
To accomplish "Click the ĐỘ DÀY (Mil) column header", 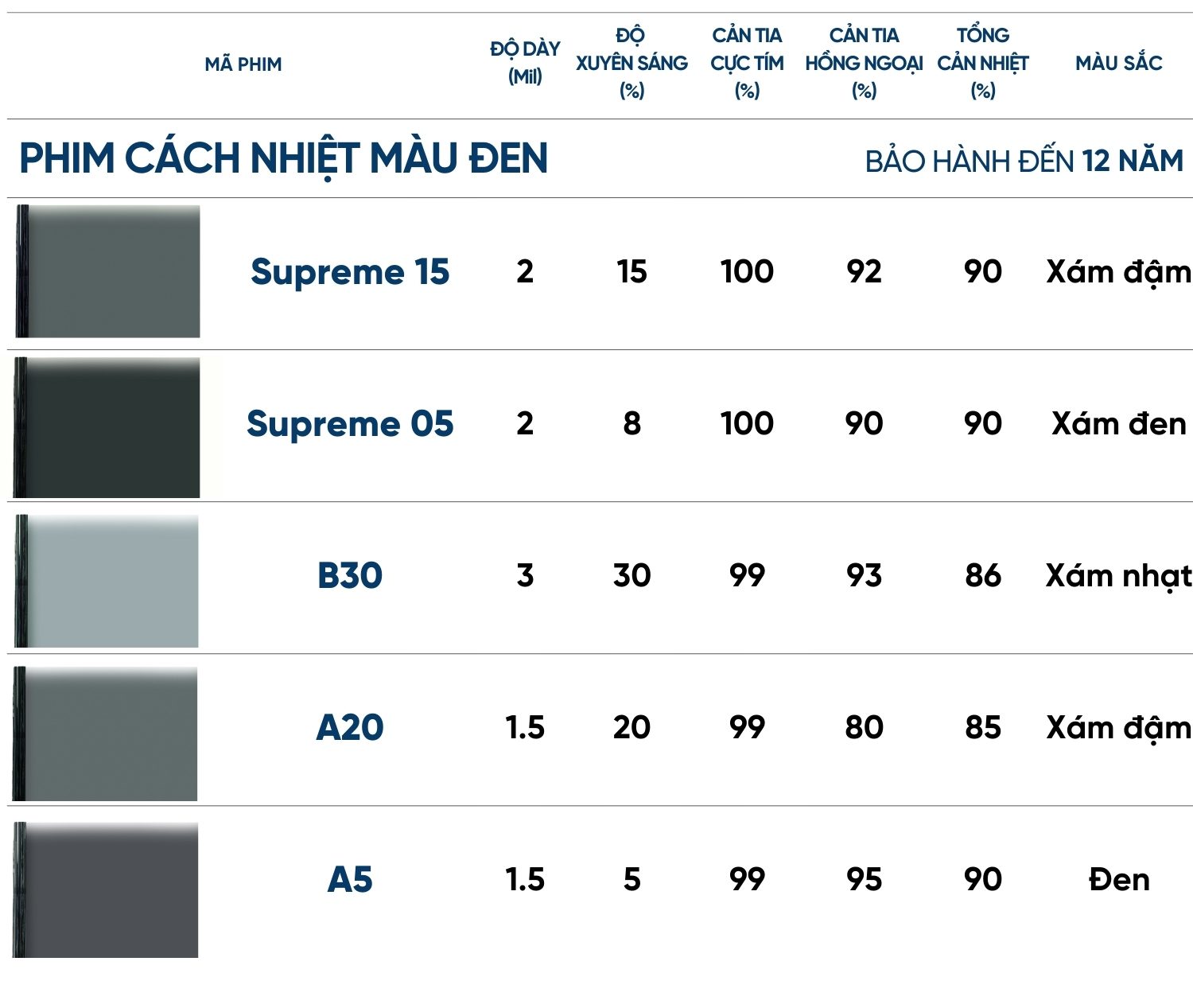I will 525,62.
